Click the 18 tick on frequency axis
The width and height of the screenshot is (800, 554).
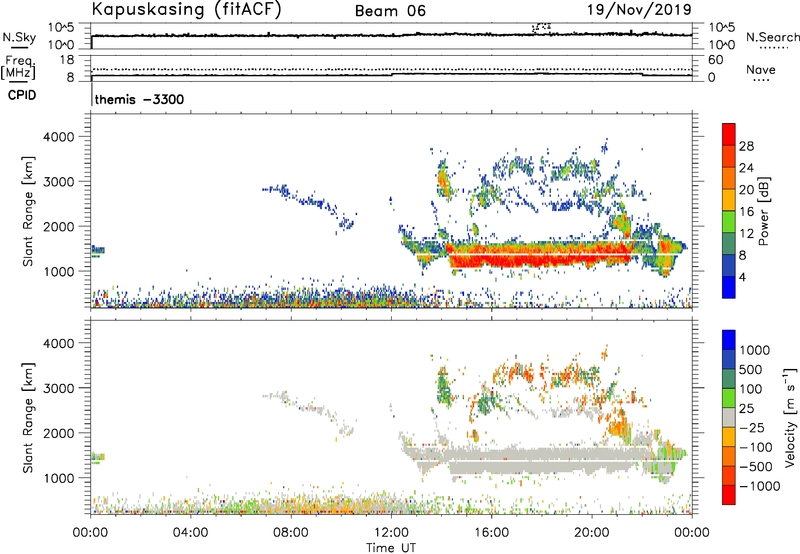(x=67, y=60)
